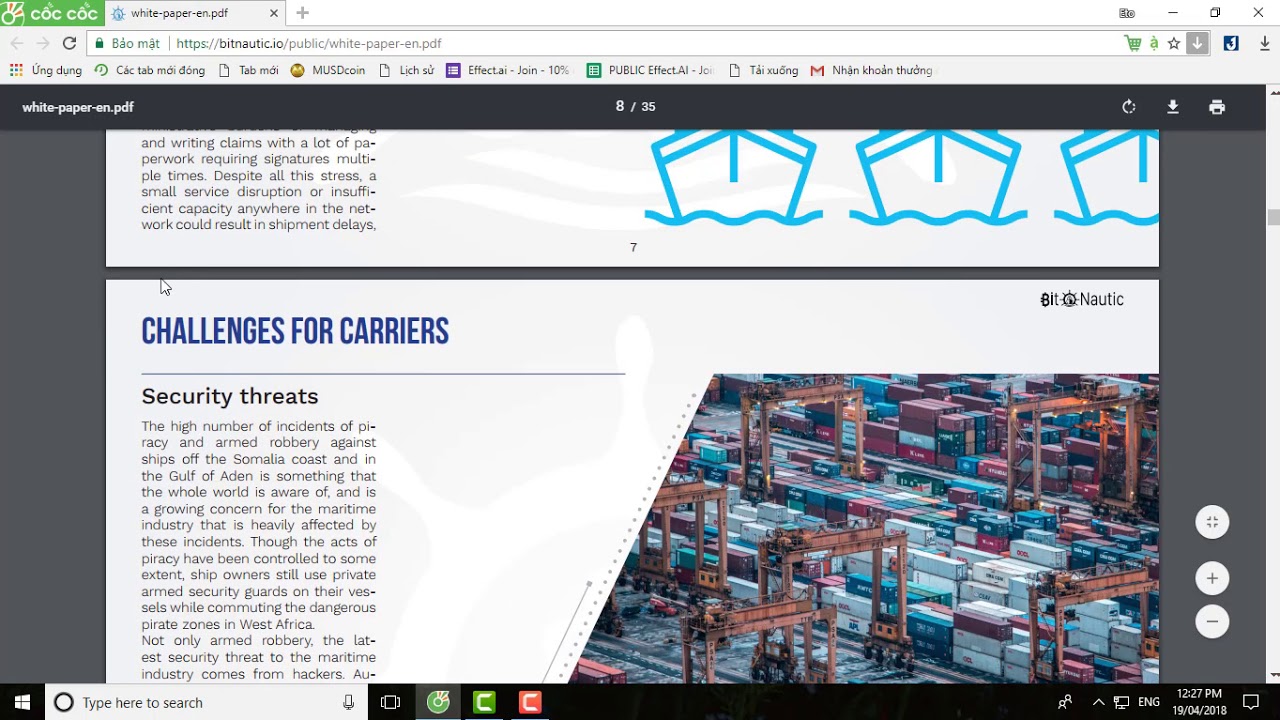Viewport: 1280px width, 720px height.
Task: Close the white-paper-en.pdf tab
Action: point(273,13)
